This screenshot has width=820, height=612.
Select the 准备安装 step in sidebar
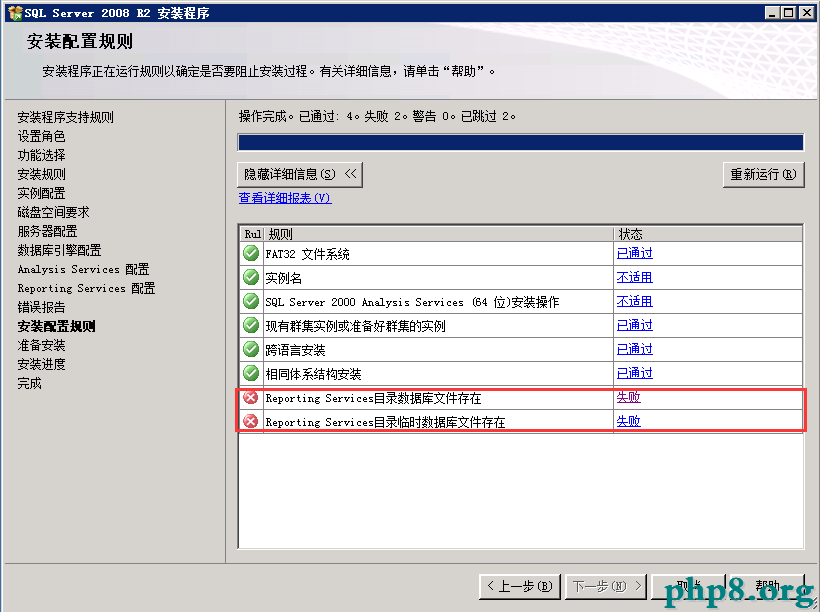tap(41, 345)
